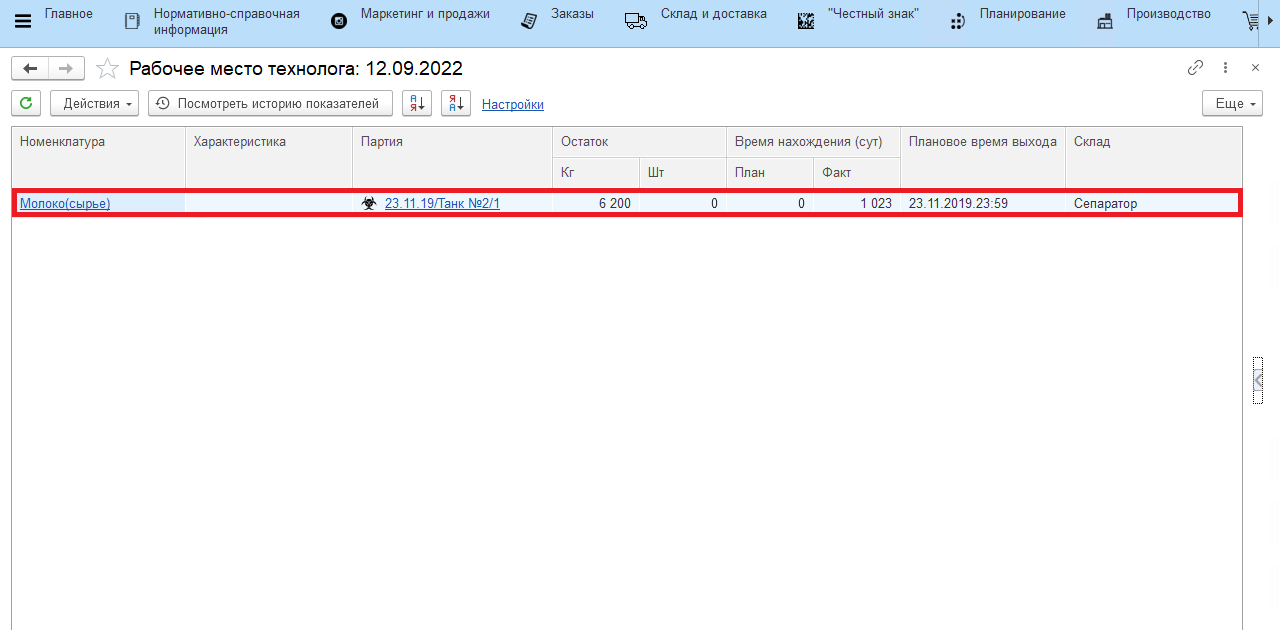Go back using the left arrow
Viewport: 1280px width, 630px height.
(30, 68)
